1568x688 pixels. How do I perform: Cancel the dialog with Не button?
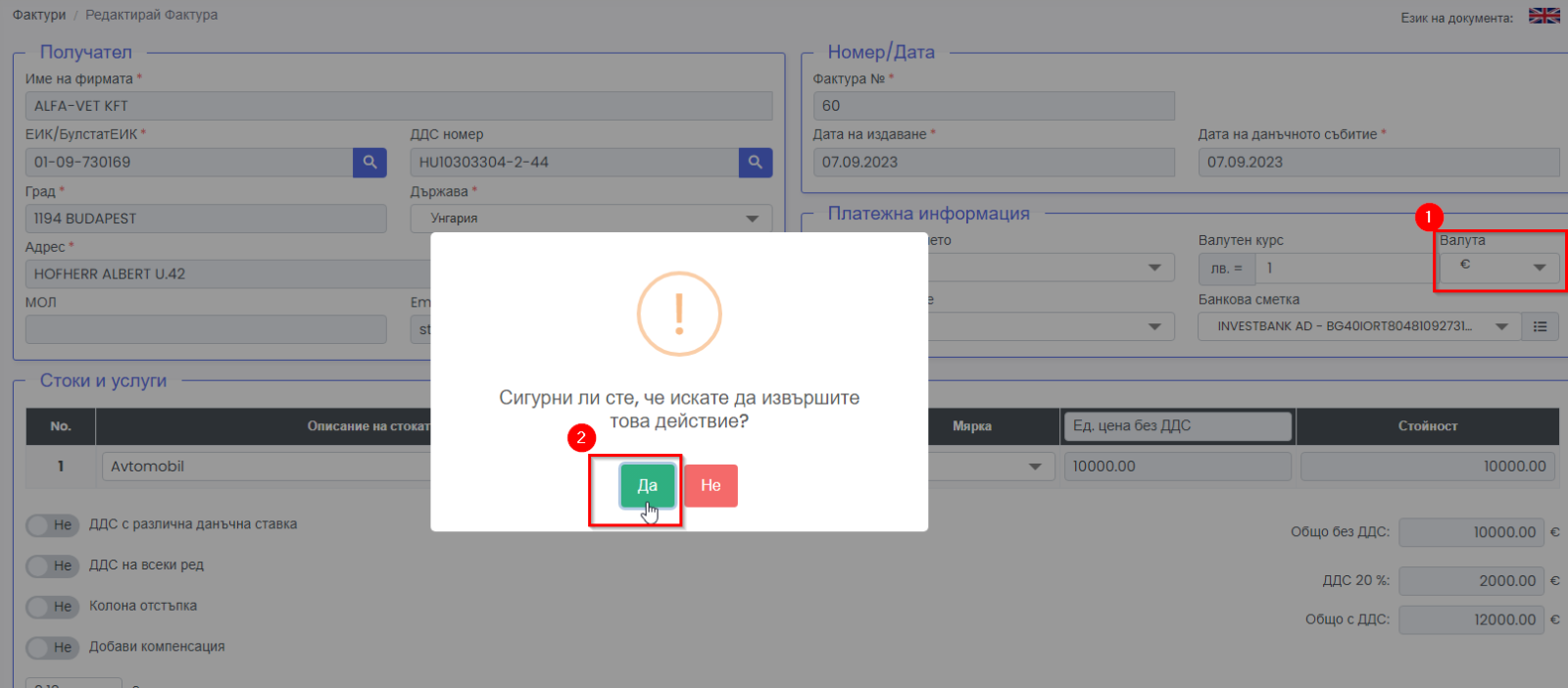pos(710,485)
